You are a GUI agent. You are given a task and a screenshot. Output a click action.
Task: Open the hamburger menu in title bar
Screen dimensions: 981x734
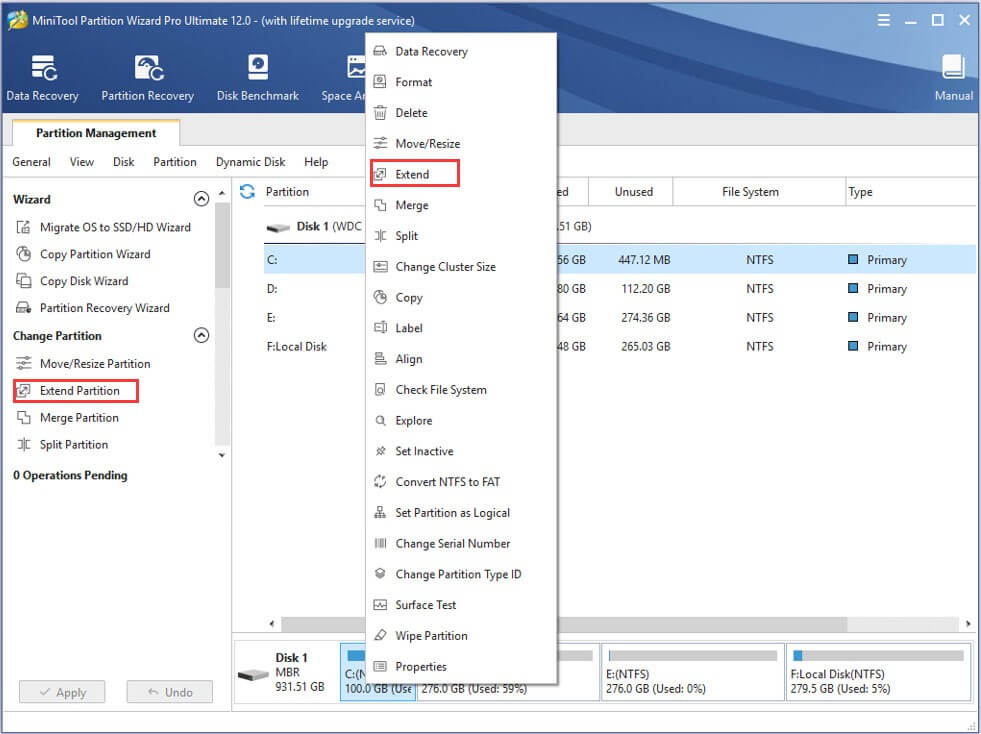click(x=883, y=20)
